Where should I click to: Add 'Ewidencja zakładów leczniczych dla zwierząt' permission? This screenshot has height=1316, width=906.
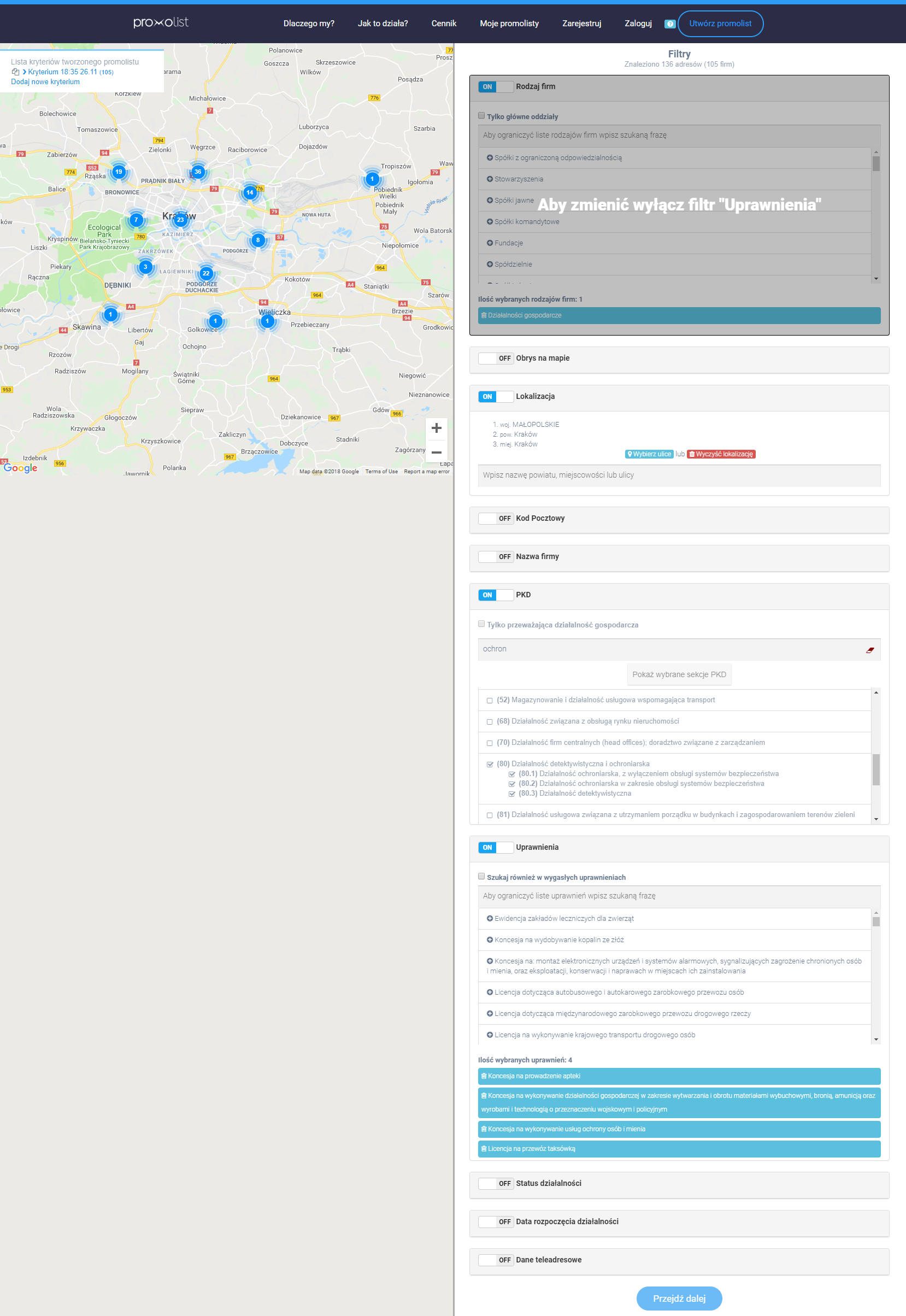[489, 919]
